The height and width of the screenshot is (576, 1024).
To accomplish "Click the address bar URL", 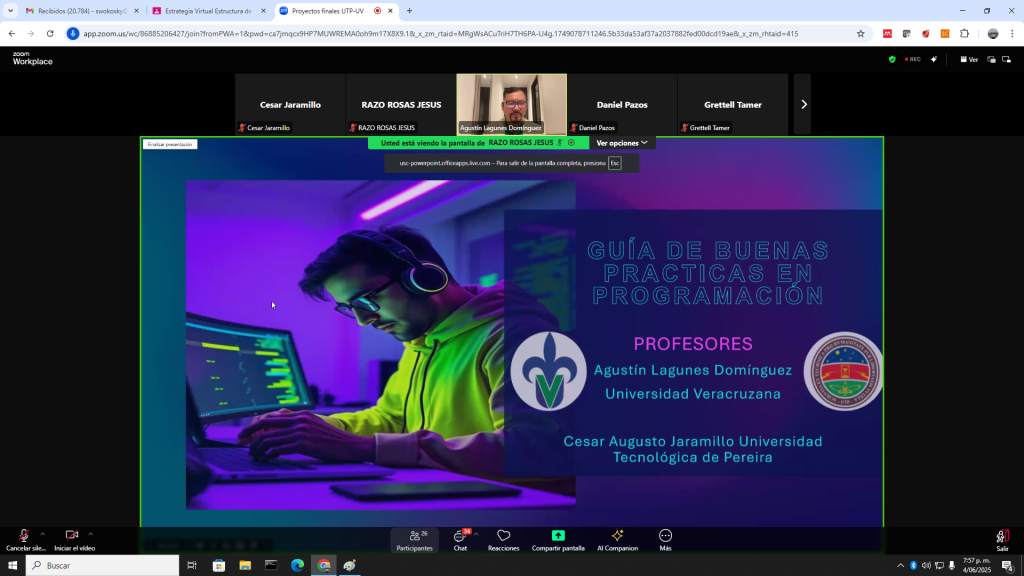I will (441, 34).
